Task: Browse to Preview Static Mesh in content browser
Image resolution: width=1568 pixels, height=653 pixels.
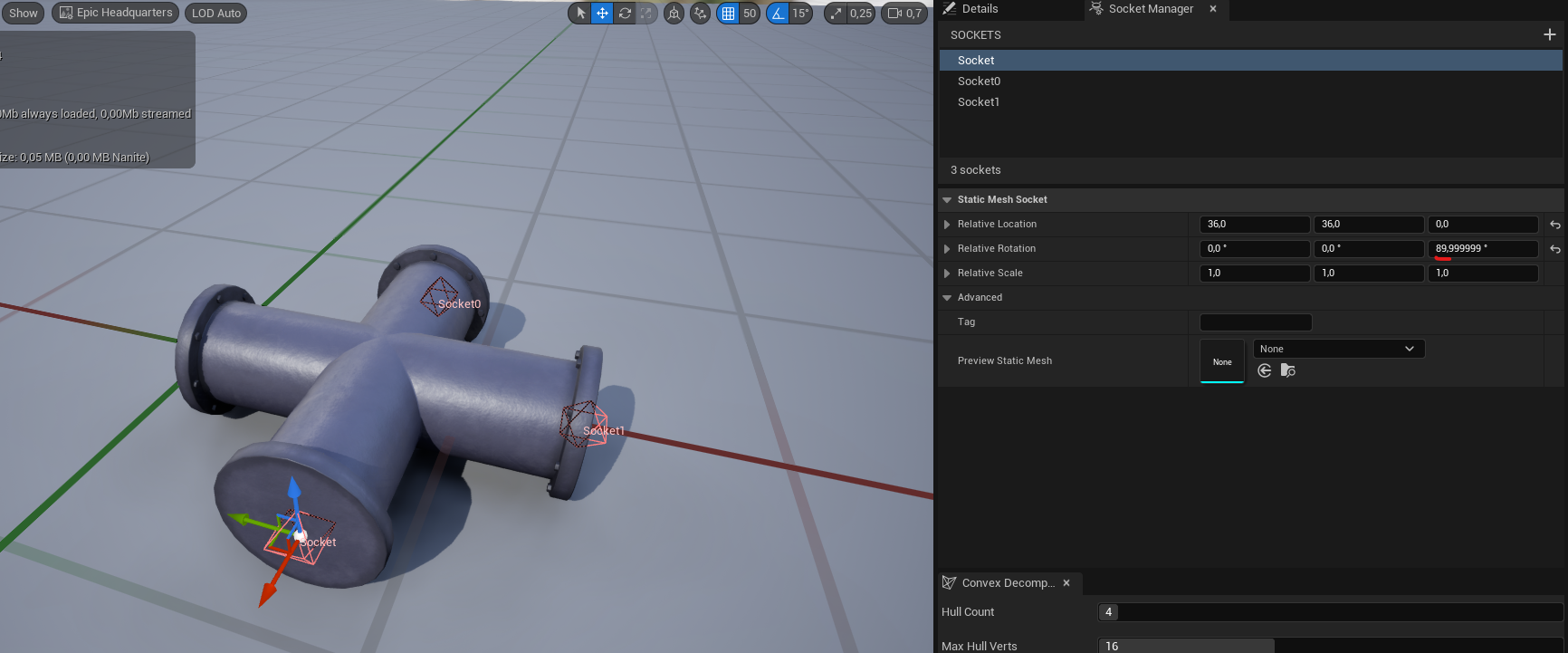Action: click(1287, 370)
